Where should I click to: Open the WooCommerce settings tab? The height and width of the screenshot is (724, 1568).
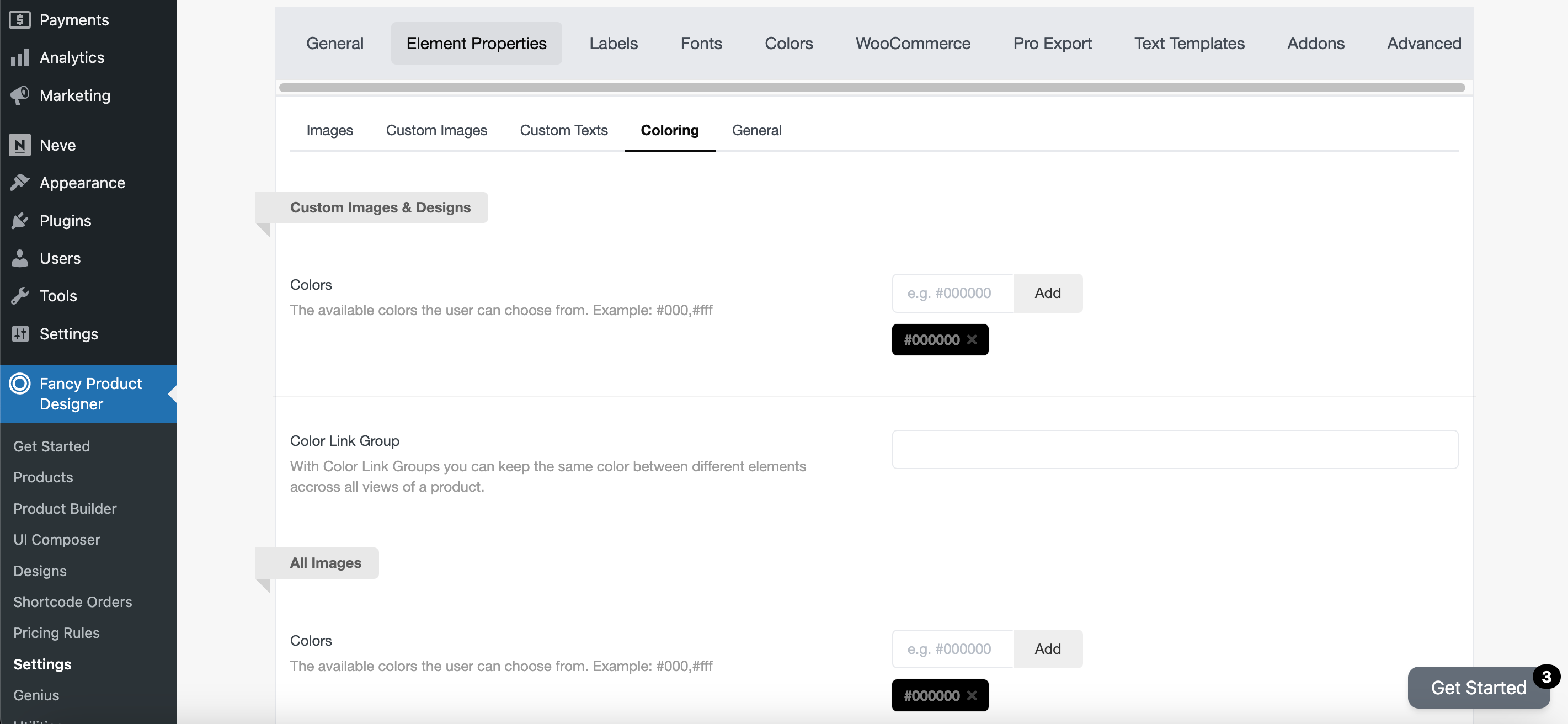click(x=913, y=43)
